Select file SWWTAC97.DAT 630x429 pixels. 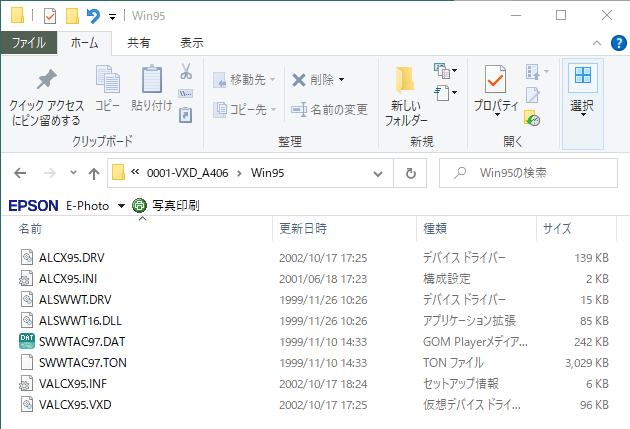pyautogui.click(x=82, y=341)
